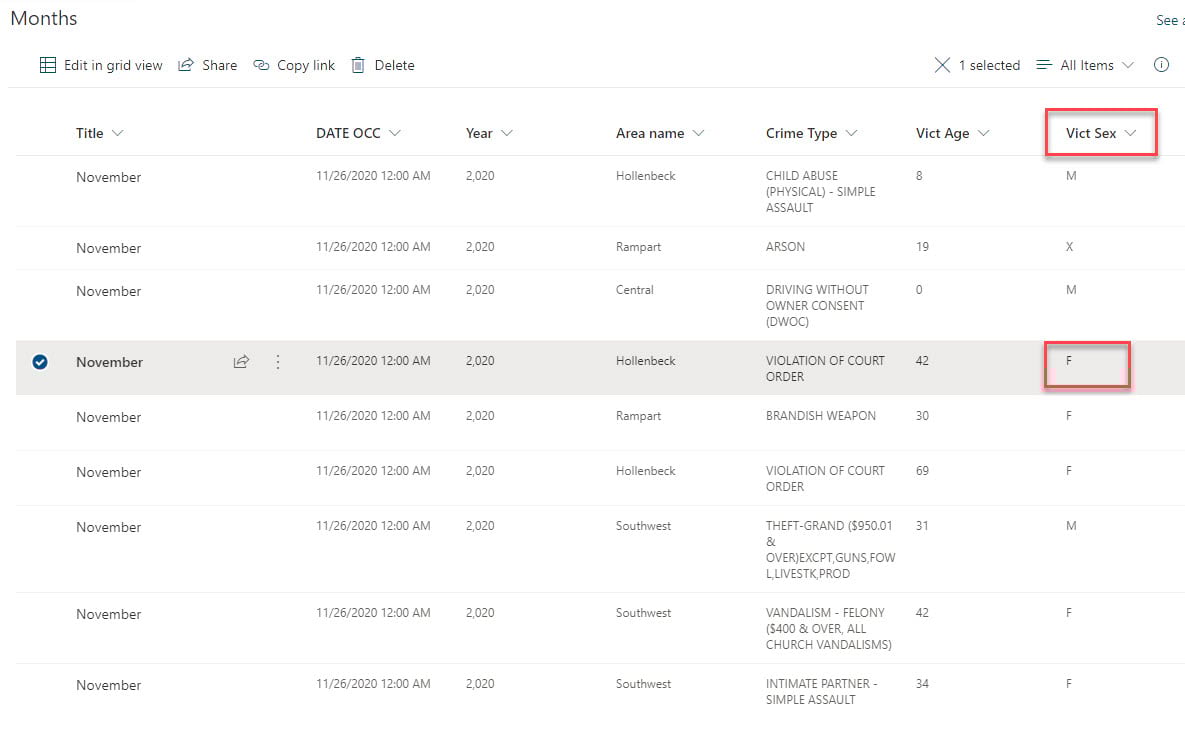Click the Edit in grid view icon
The height and width of the screenshot is (730, 1185).
pyautogui.click(x=48, y=65)
